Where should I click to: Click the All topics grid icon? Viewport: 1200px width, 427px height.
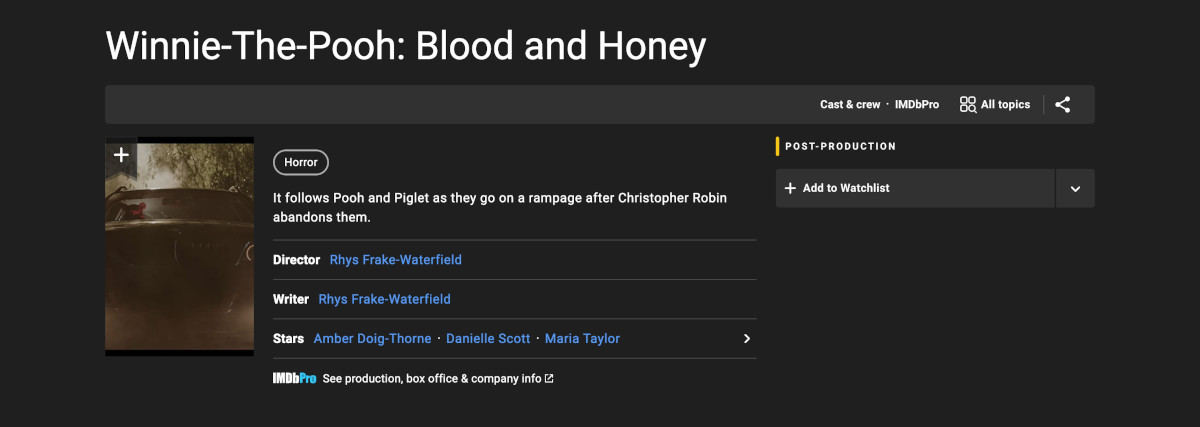coord(968,104)
